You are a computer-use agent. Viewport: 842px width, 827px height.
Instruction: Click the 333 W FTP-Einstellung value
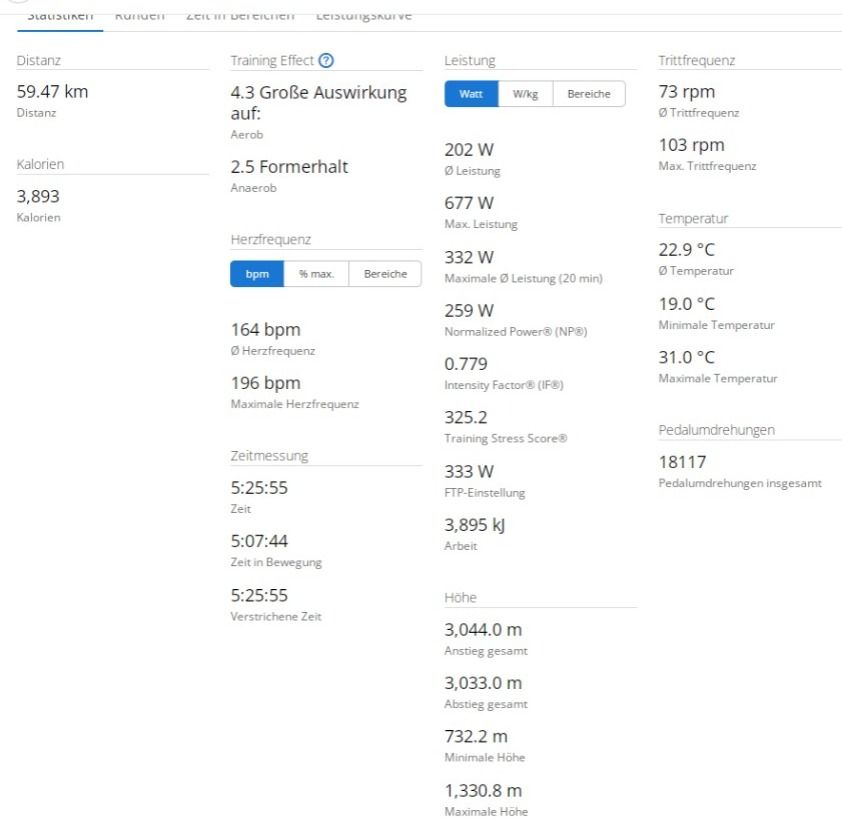(x=469, y=469)
